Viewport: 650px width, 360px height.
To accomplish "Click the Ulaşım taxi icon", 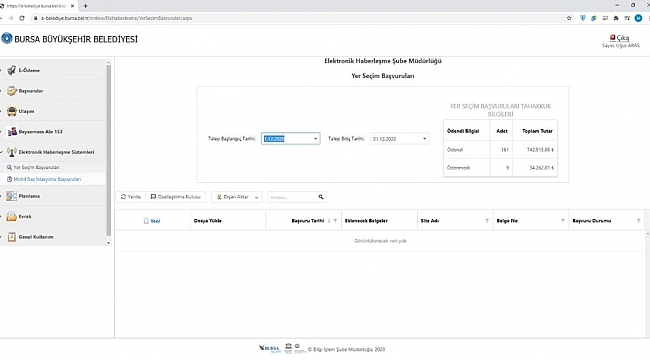I will (x=12, y=111).
